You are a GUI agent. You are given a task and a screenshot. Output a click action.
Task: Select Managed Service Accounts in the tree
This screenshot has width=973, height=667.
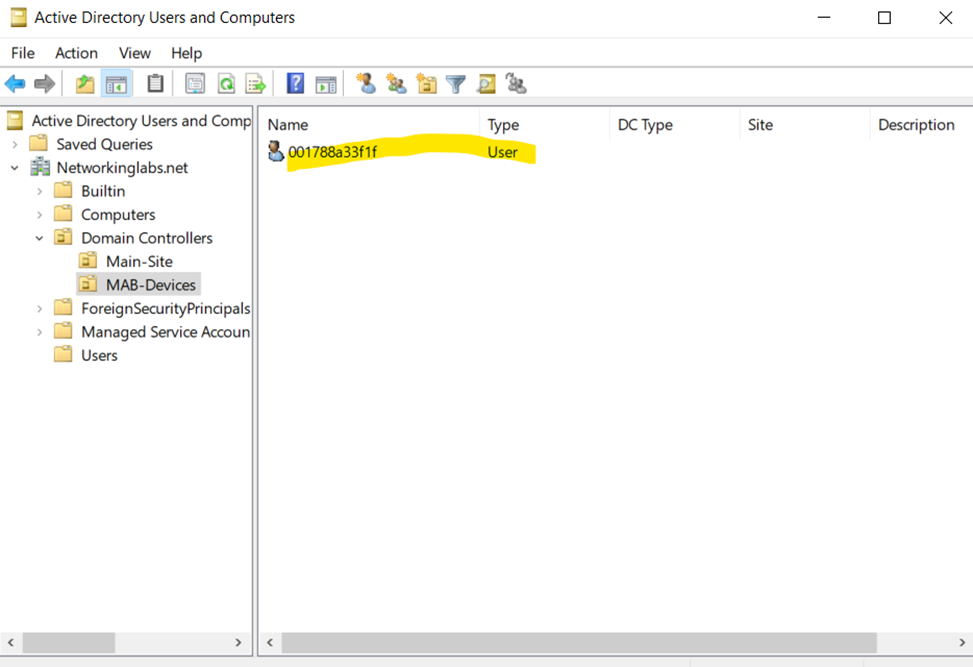tap(166, 333)
